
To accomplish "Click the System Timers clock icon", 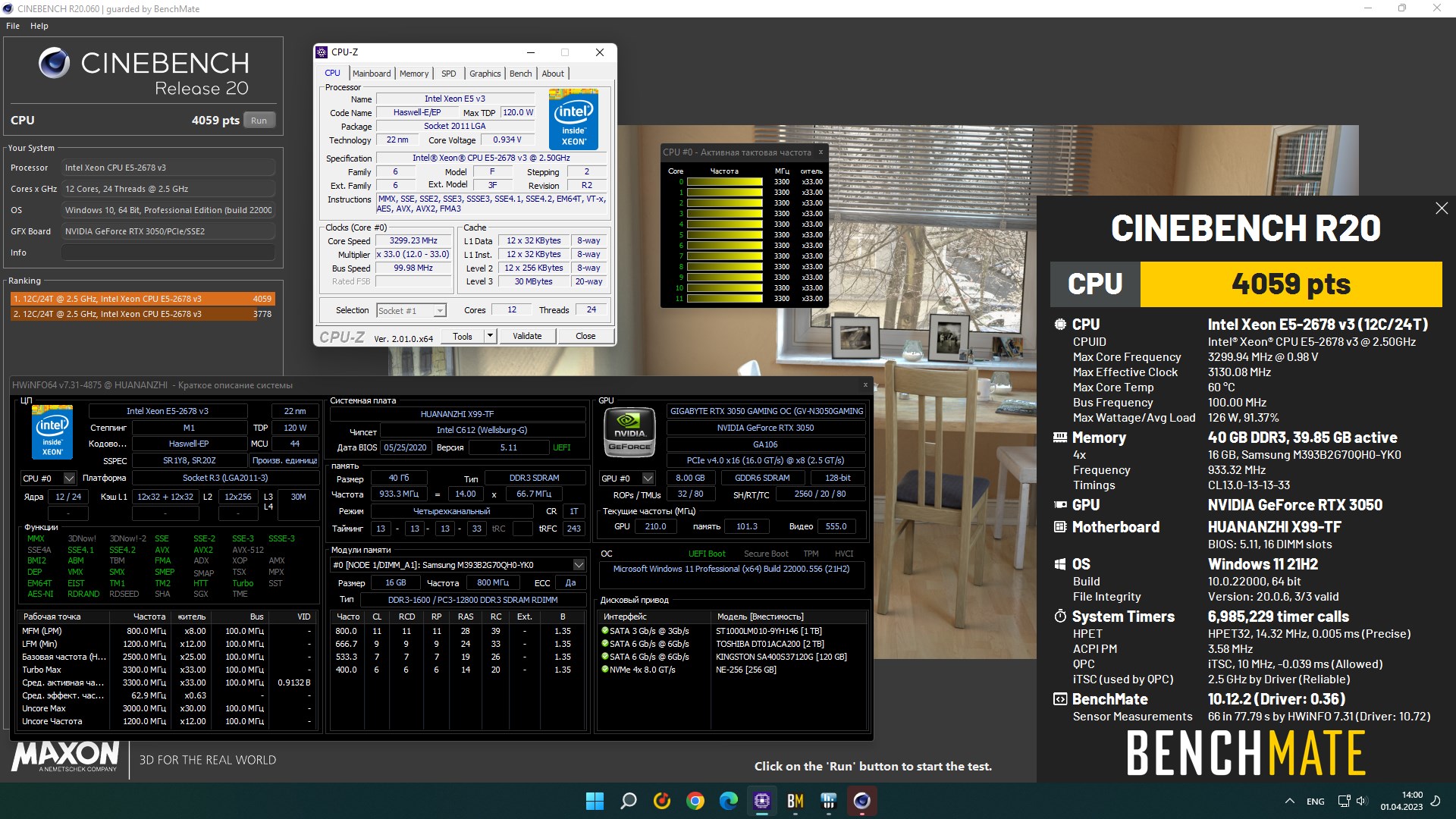I will 1060,616.
